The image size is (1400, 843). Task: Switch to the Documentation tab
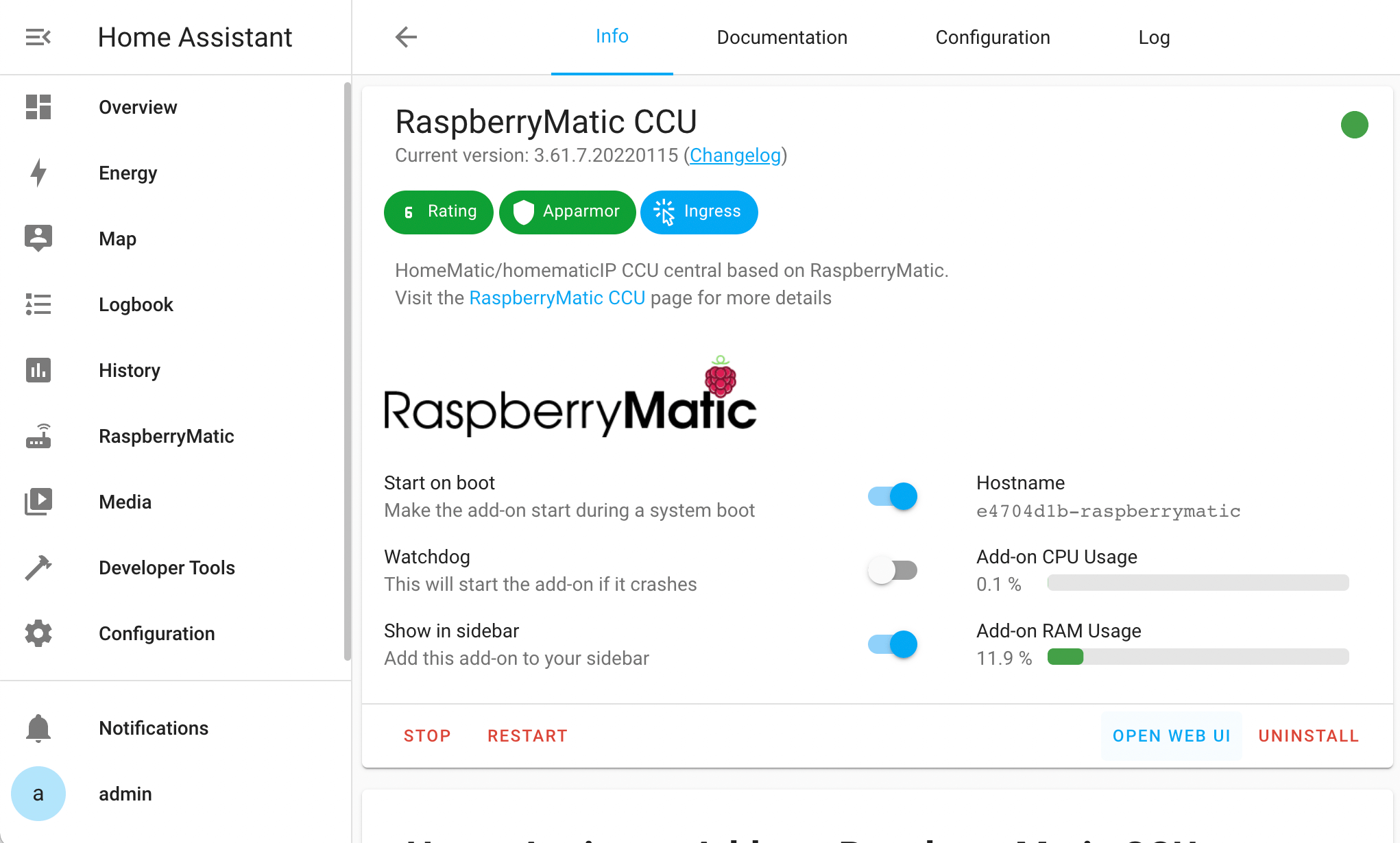(x=782, y=37)
